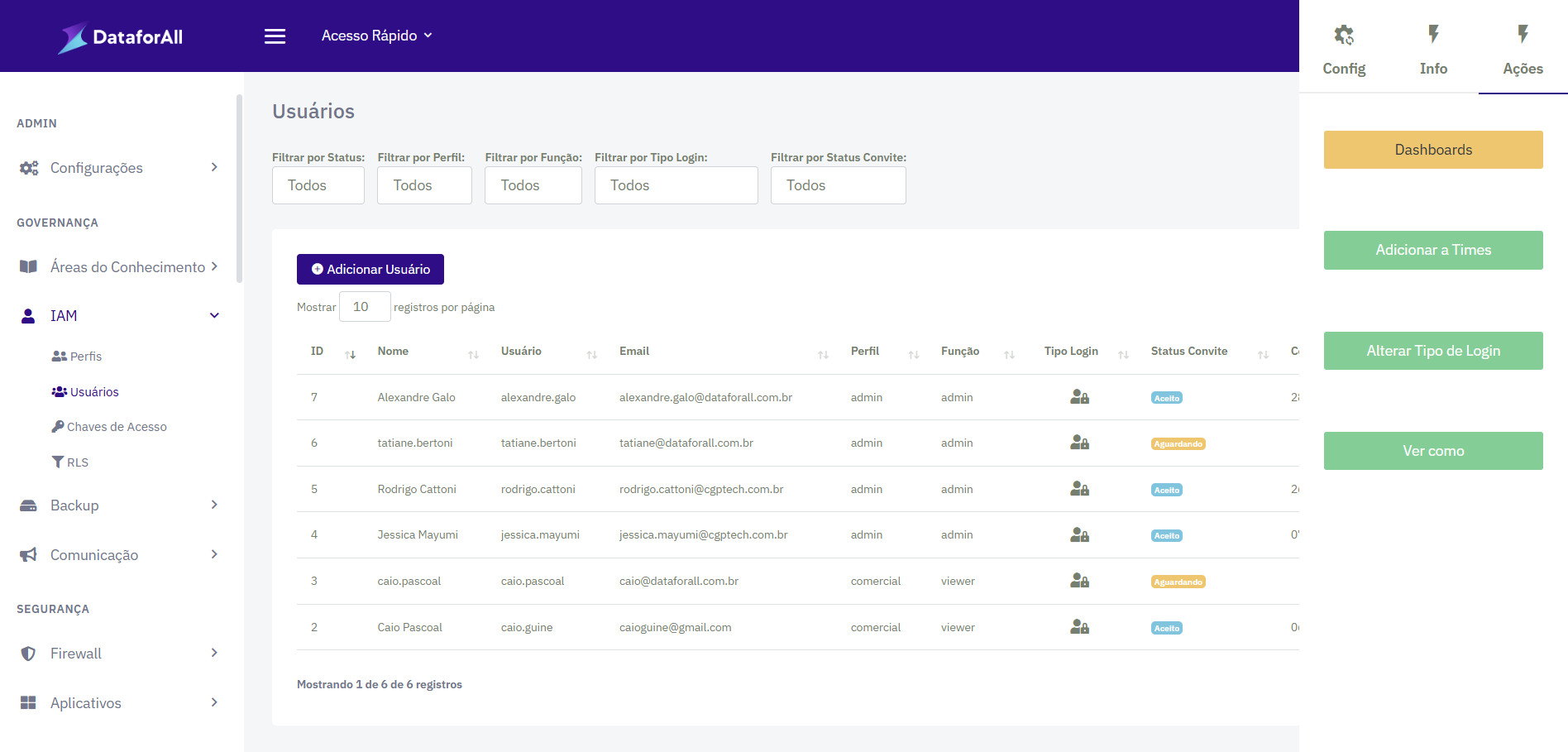
Task: Open the Acesso Rápido dropdown
Action: (376, 36)
